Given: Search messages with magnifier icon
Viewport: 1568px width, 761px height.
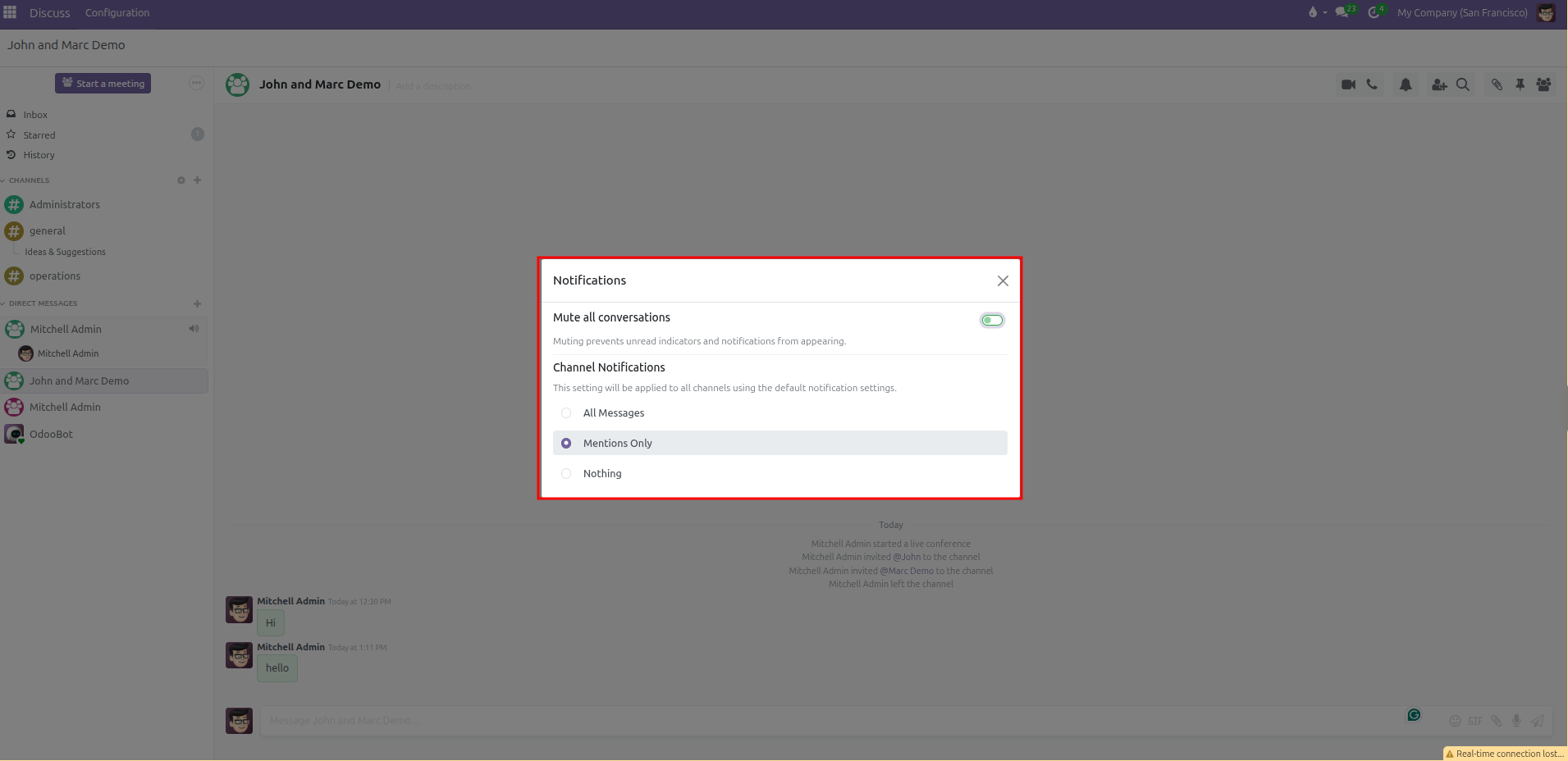Looking at the screenshot, I should tap(1463, 84).
